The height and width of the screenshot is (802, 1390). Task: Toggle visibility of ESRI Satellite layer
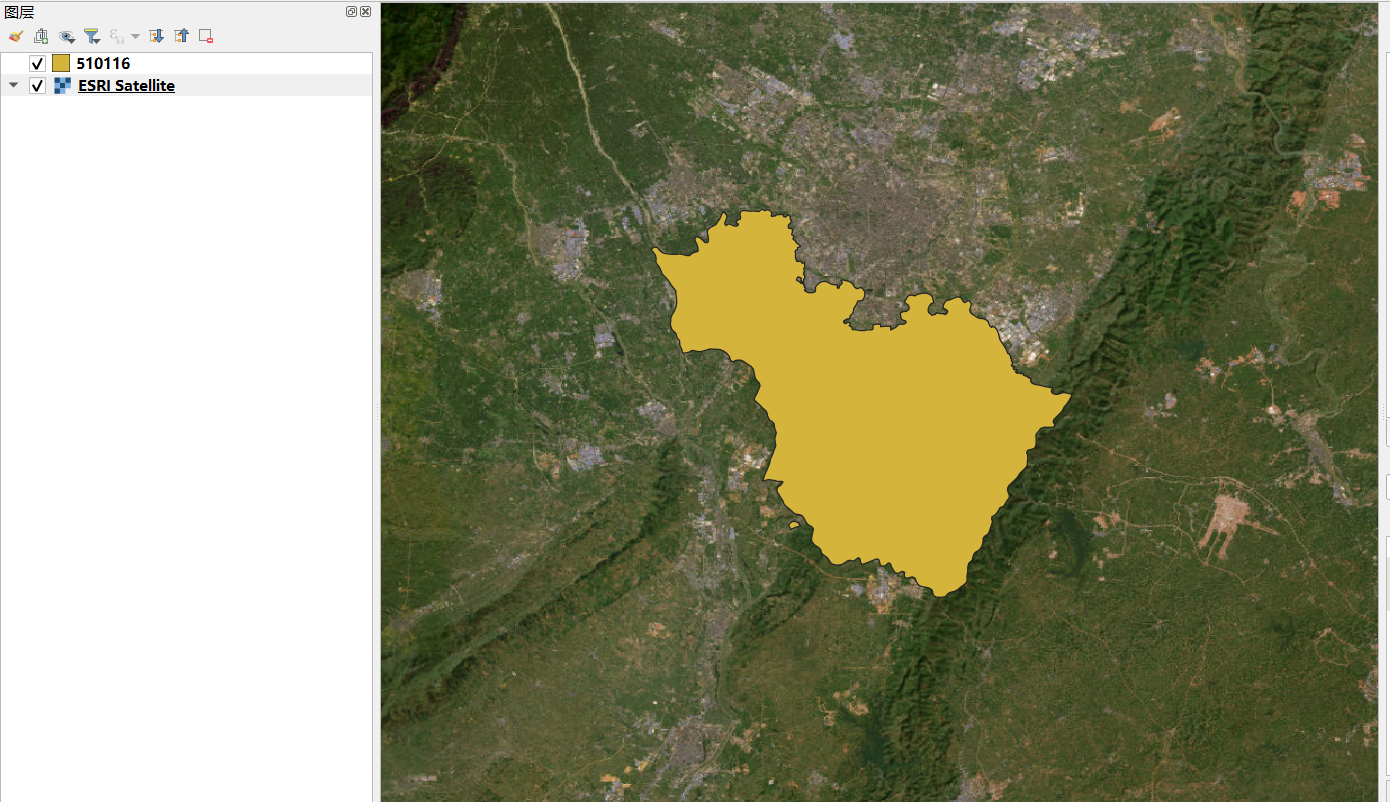tap(38, 86)
